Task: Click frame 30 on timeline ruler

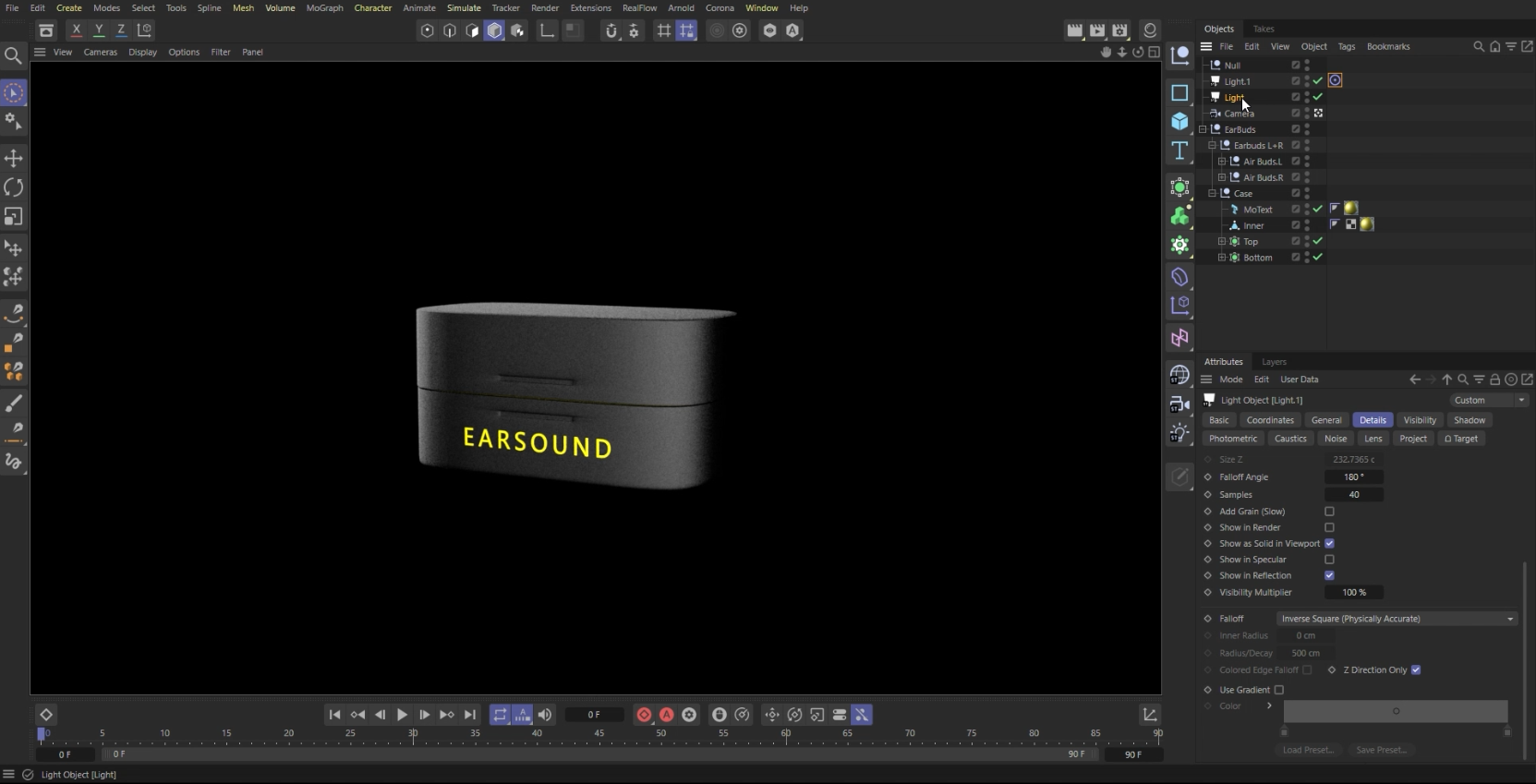Action: 413,734
